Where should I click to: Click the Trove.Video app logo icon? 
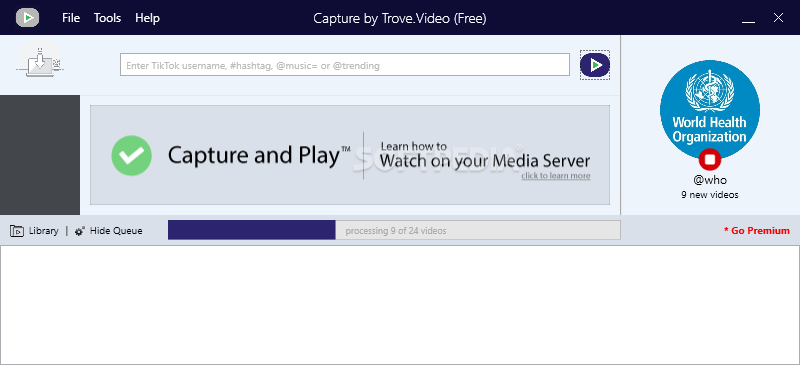27,18
